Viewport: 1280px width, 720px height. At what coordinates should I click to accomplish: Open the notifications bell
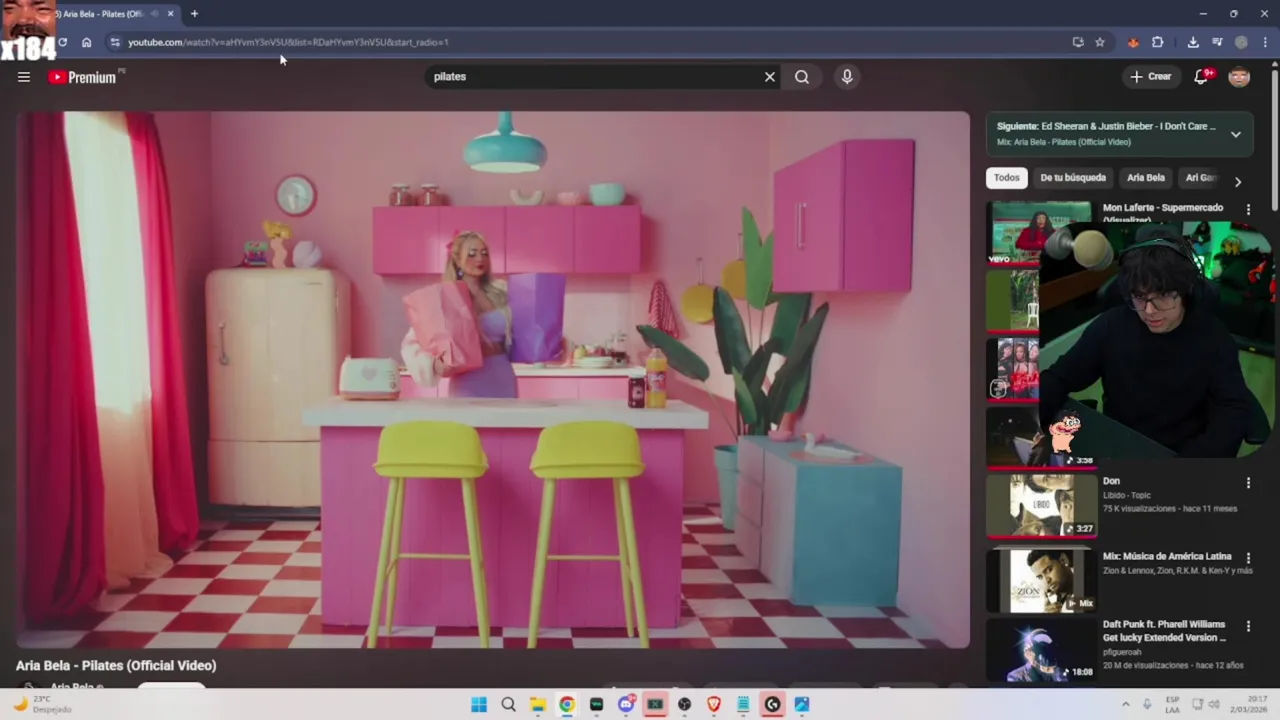tap(1201, 77)
